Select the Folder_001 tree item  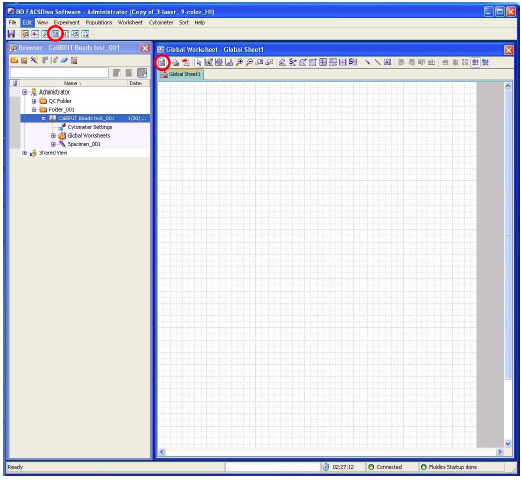(x=61, y=110)
